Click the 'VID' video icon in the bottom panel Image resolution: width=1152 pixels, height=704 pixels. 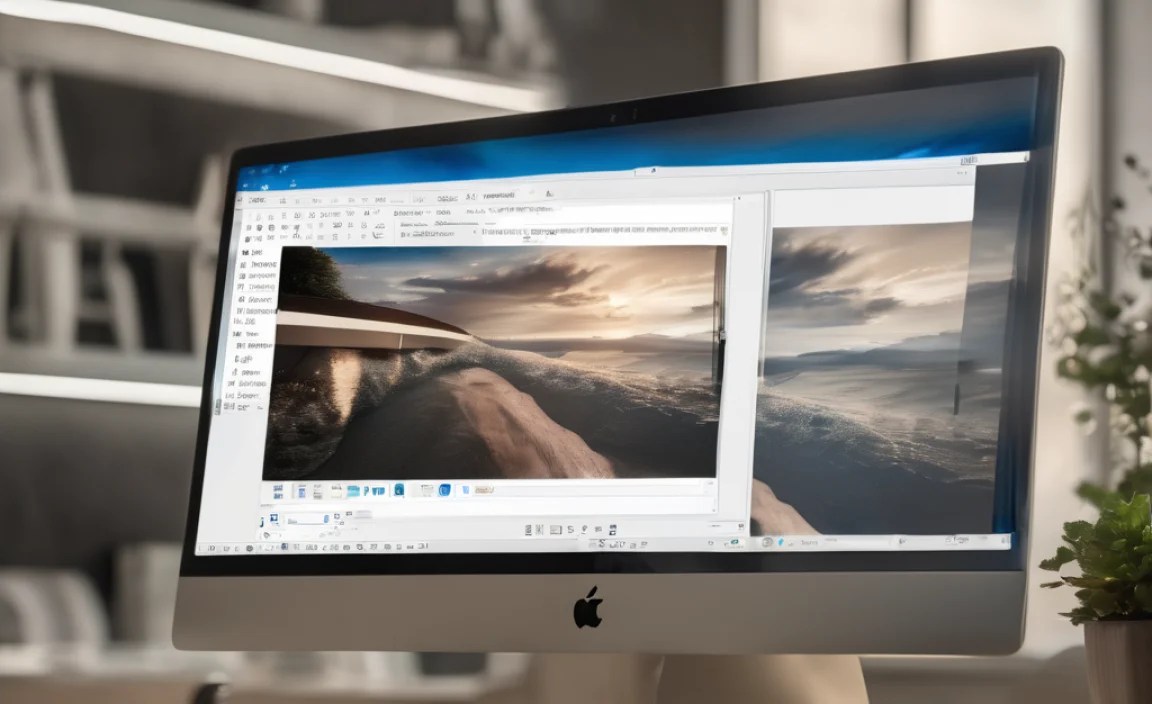(382, 490)
